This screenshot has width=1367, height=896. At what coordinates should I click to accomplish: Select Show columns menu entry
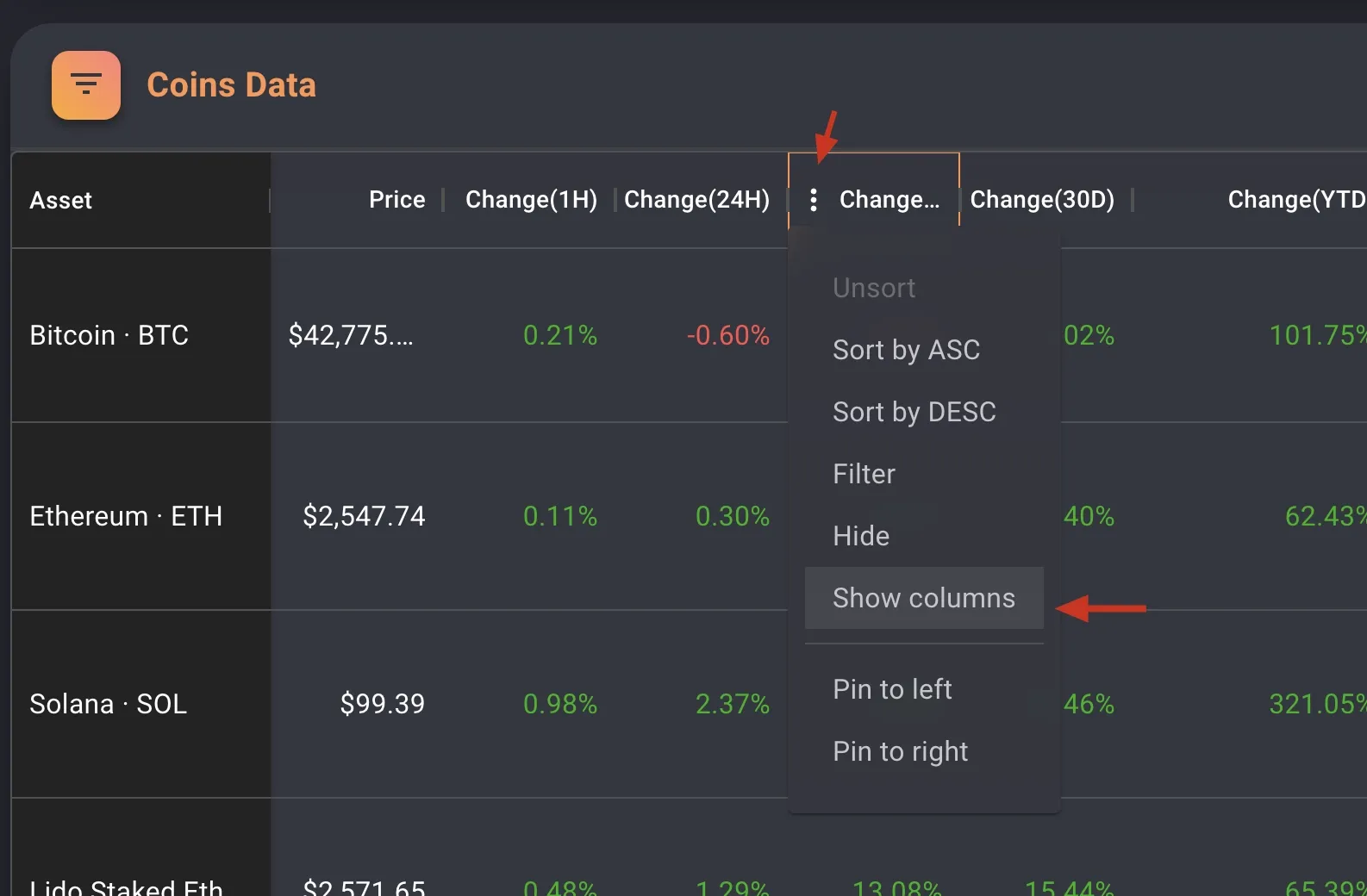click(924, 598)
